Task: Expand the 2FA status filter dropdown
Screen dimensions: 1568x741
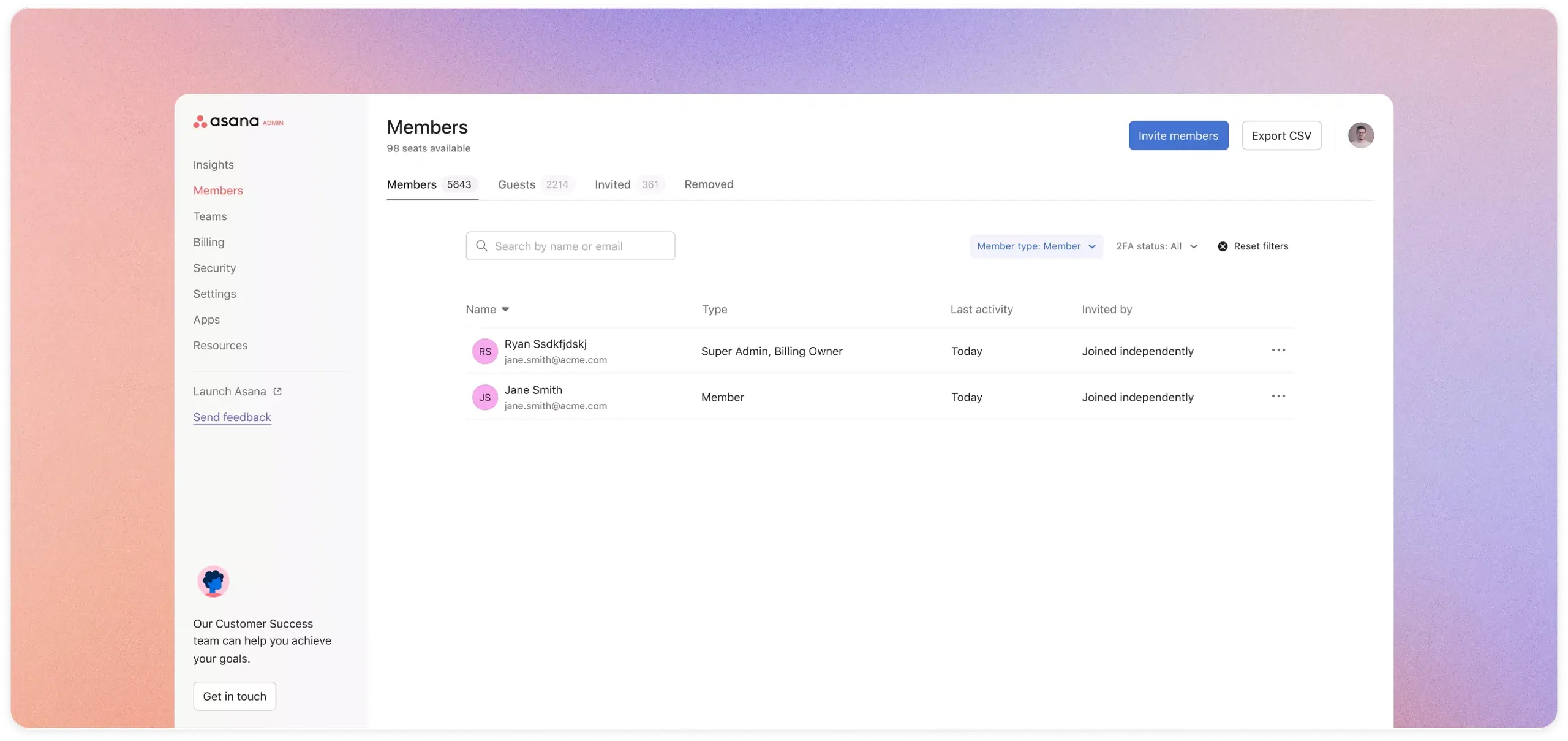Action: (1155, 245)
